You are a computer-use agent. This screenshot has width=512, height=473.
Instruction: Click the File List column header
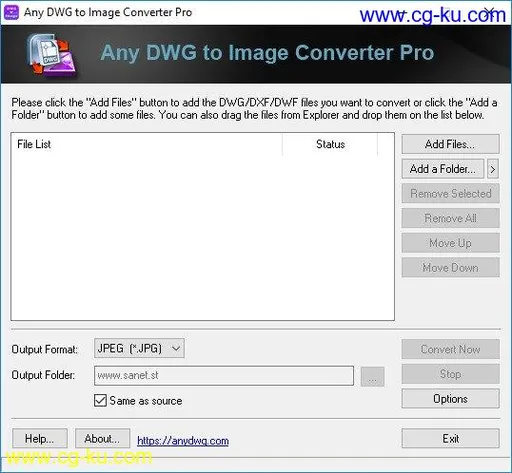(x=147, y=144)
